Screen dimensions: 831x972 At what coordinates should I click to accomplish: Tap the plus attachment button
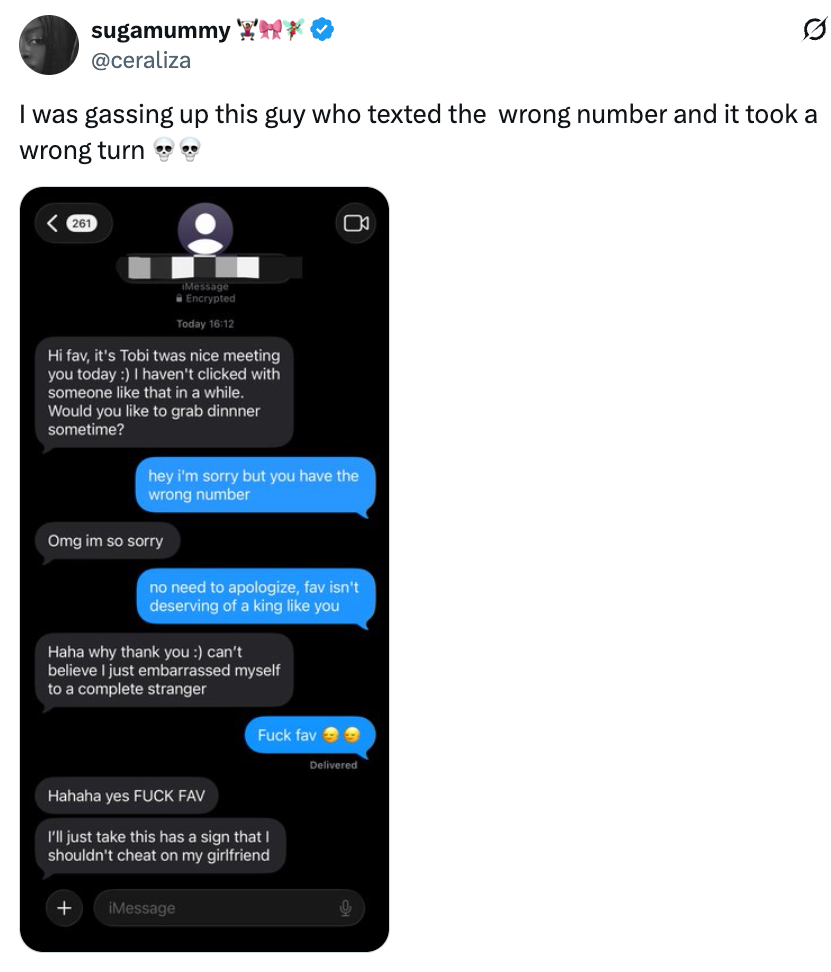pyautogui.click(x=64, y=908)
